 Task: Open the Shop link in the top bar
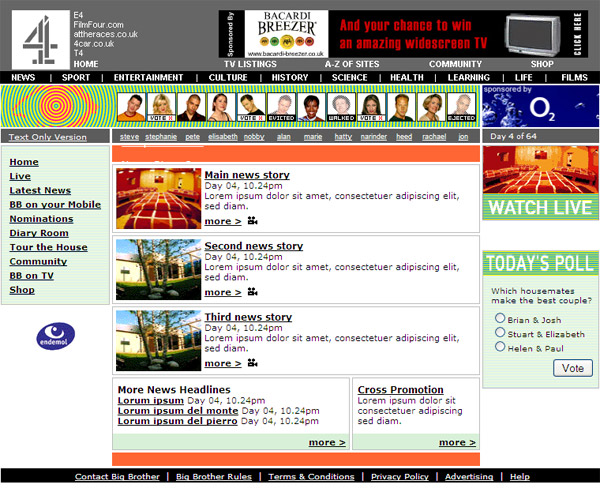542,64
